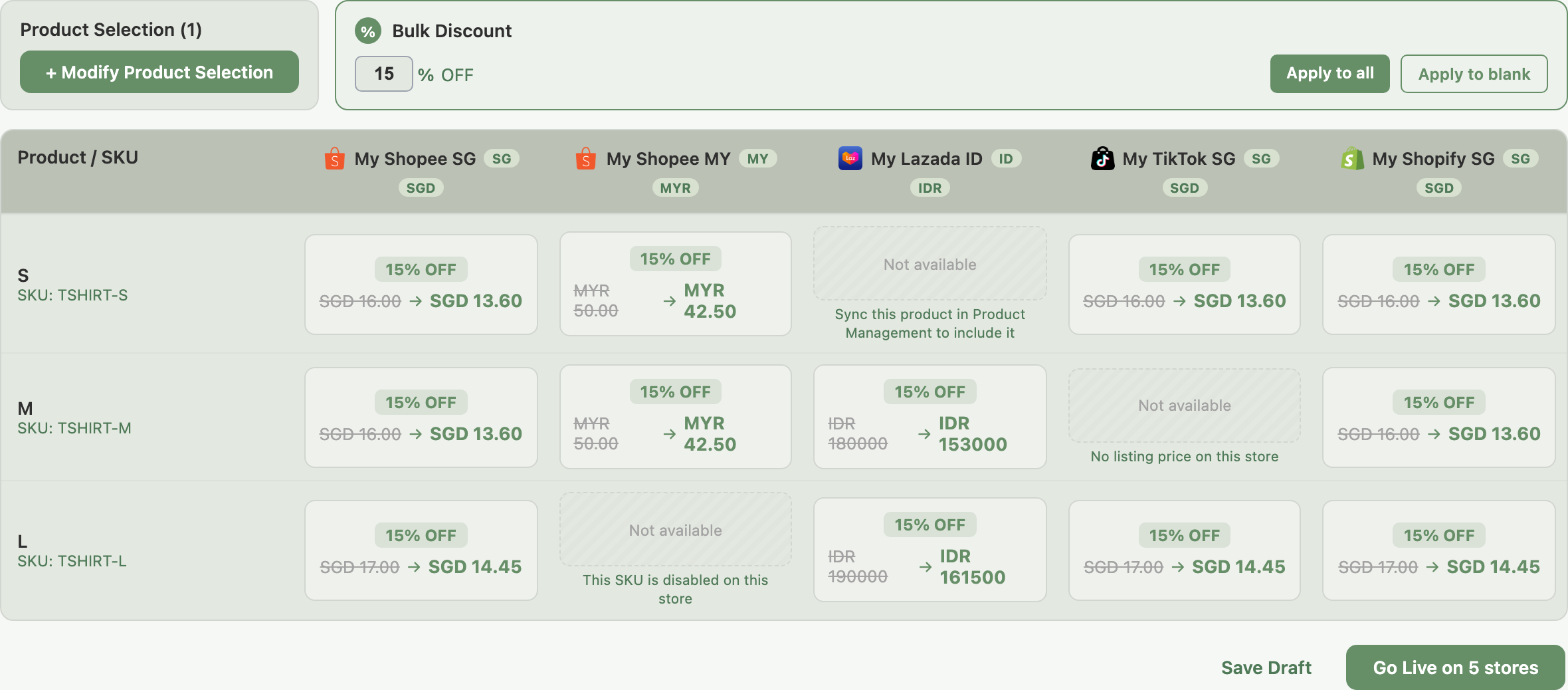Image resolution: width=1568 pixels, height=690 pixels.
Task: Click the My TikTok SG store name
Action: 1179,159
